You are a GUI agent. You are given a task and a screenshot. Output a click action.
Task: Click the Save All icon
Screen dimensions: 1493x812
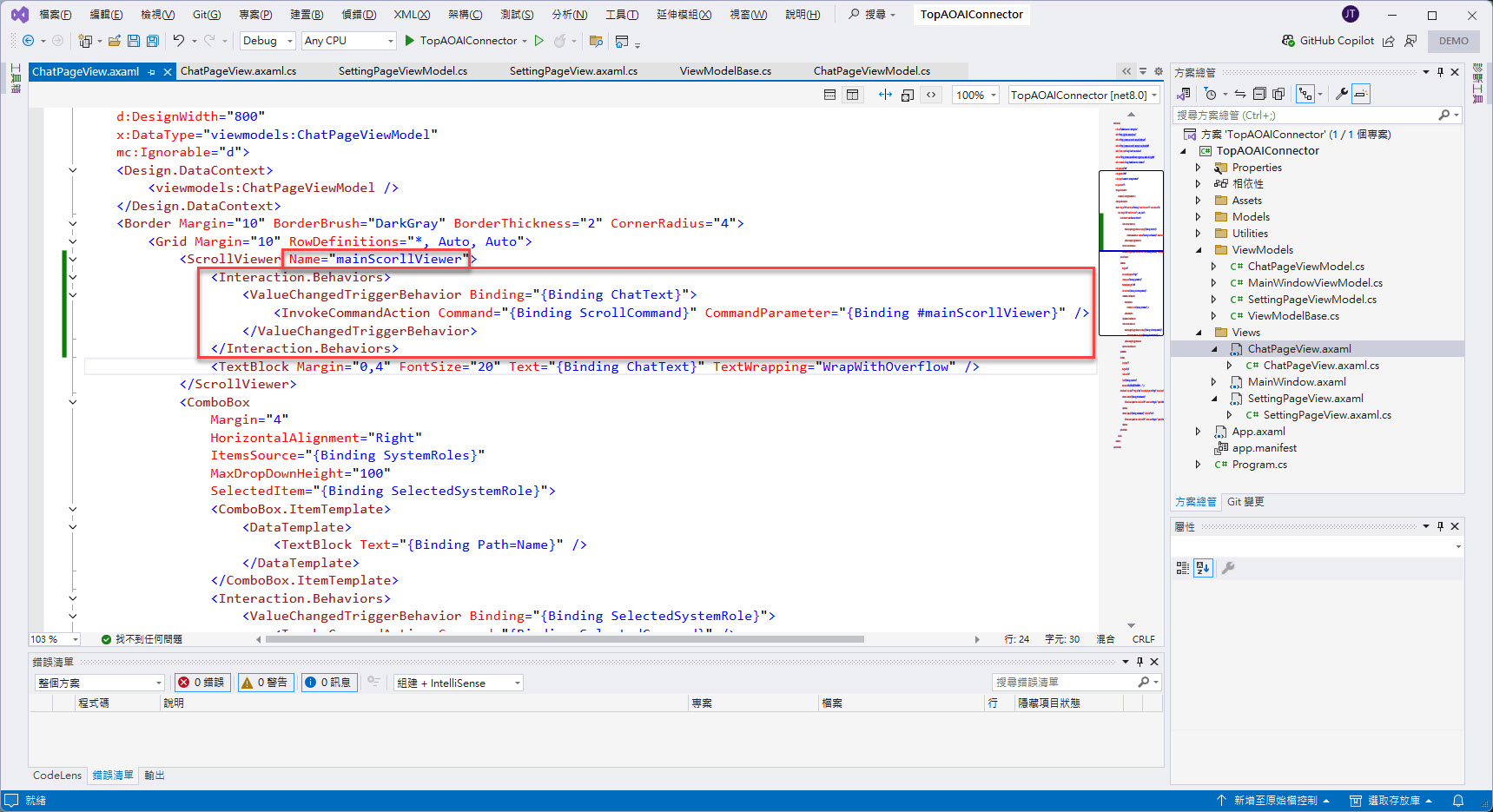coord(153,41)
